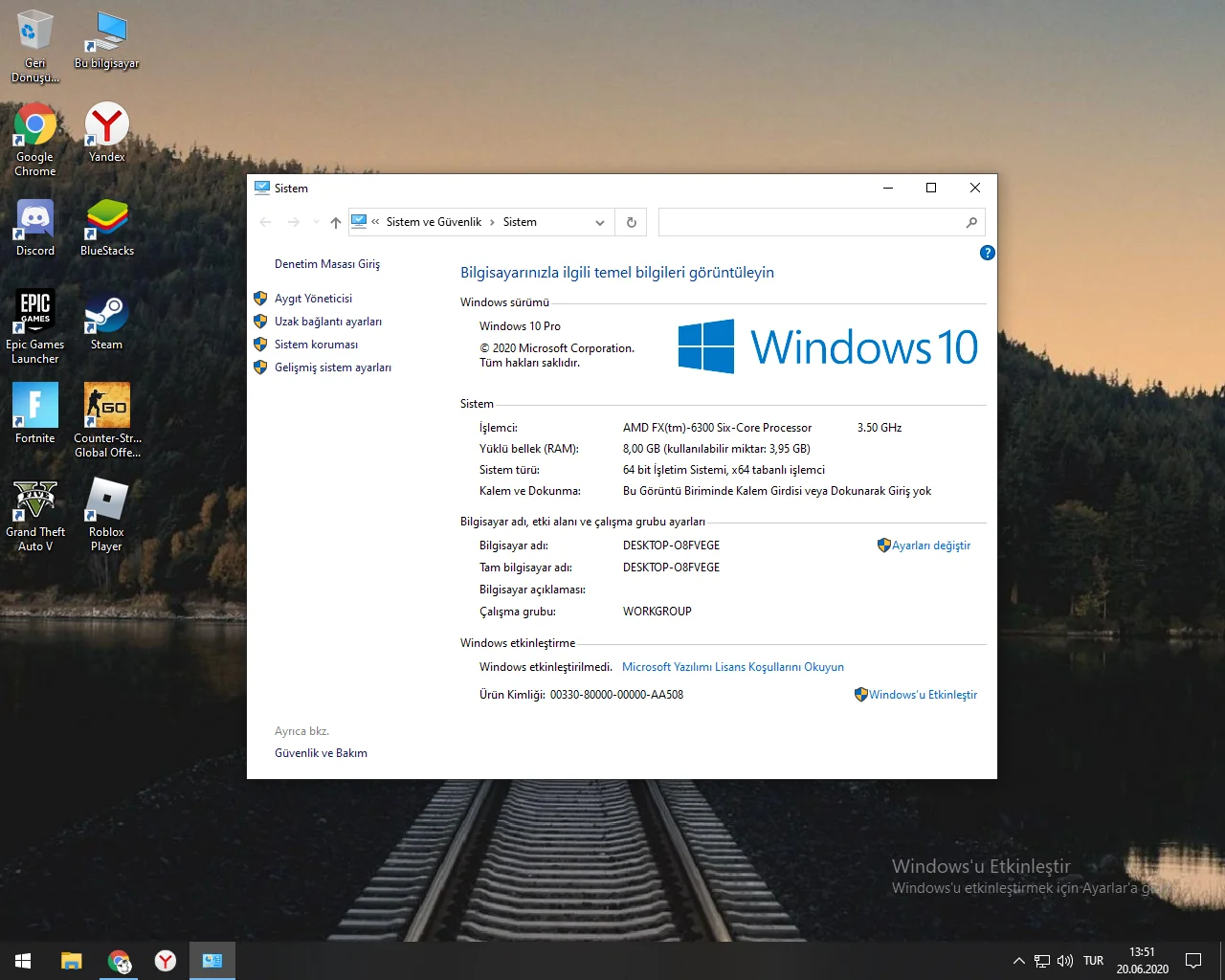Click the Sistem window title bar icon

[262, 188]
